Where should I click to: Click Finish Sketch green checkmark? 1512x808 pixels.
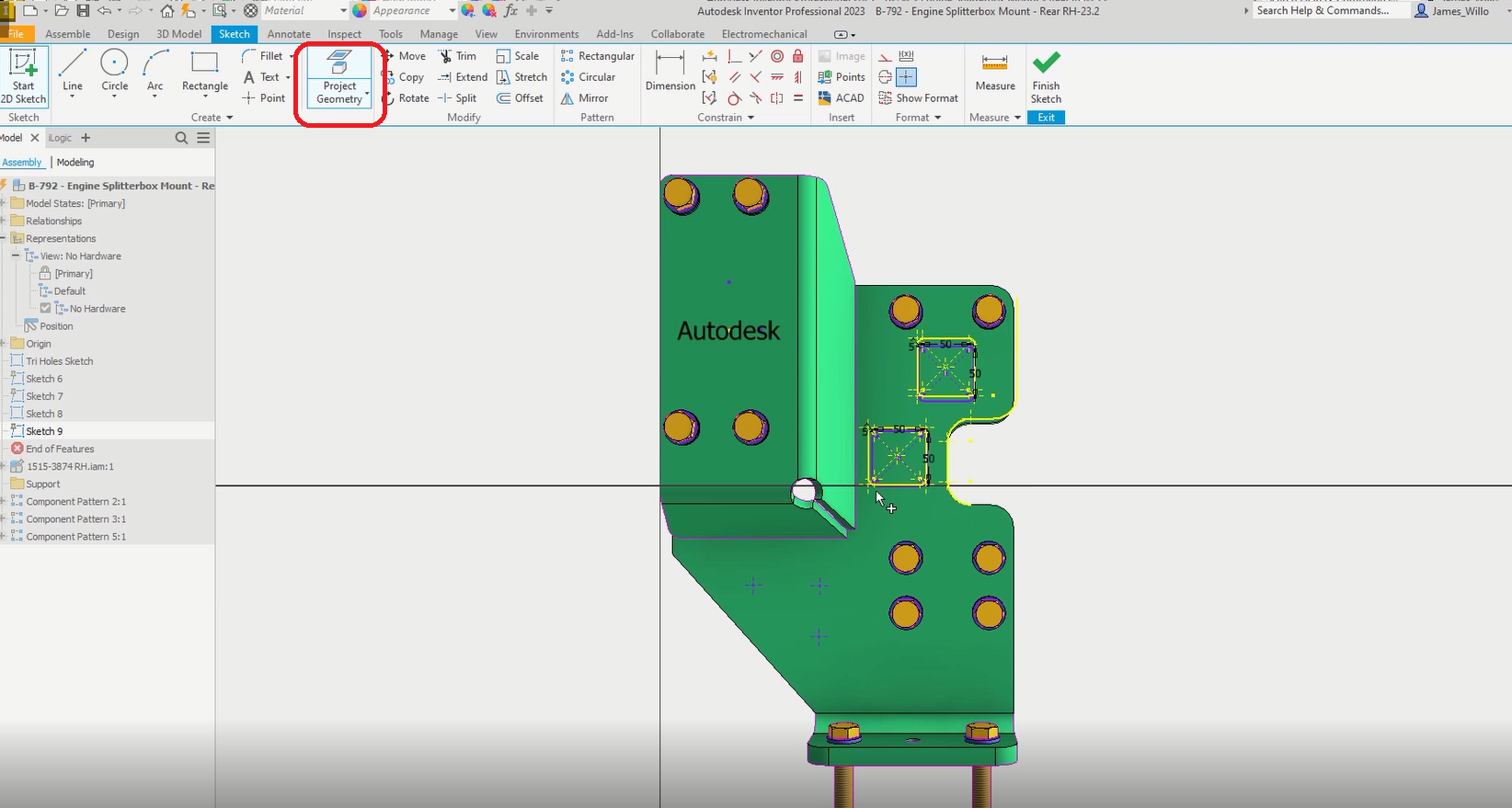click(x=1046, y=76)
